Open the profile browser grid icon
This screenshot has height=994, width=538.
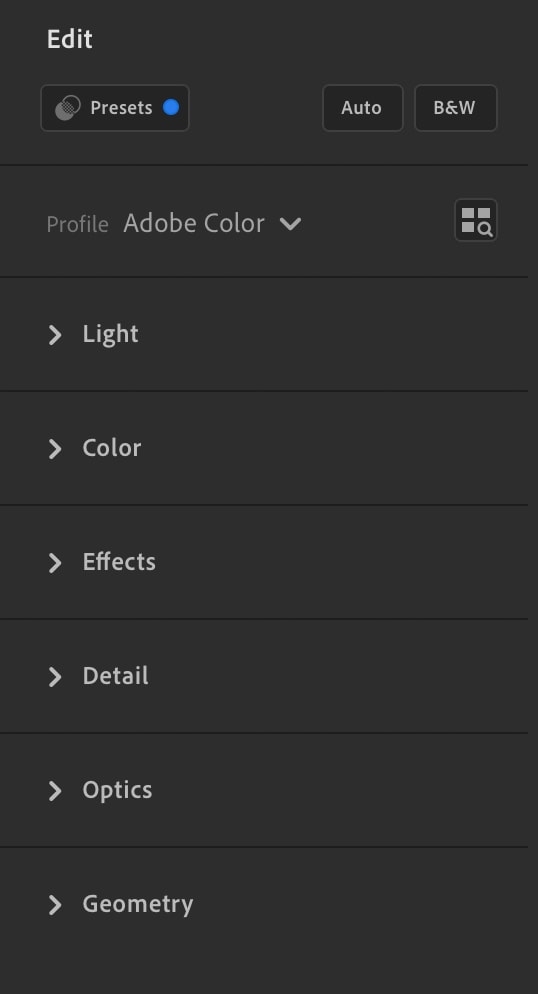pos(475,220)
